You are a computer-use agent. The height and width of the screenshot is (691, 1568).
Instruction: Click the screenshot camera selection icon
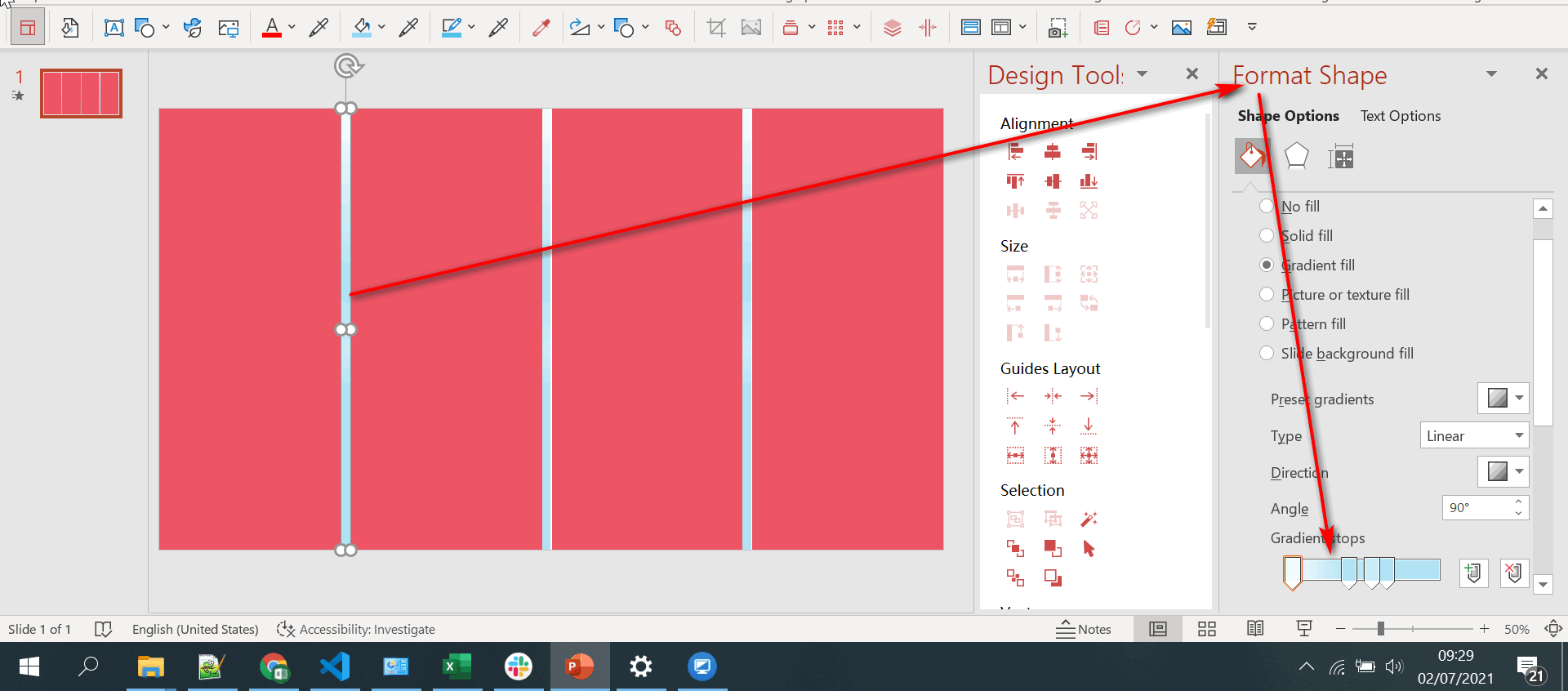coord(1058,28)
